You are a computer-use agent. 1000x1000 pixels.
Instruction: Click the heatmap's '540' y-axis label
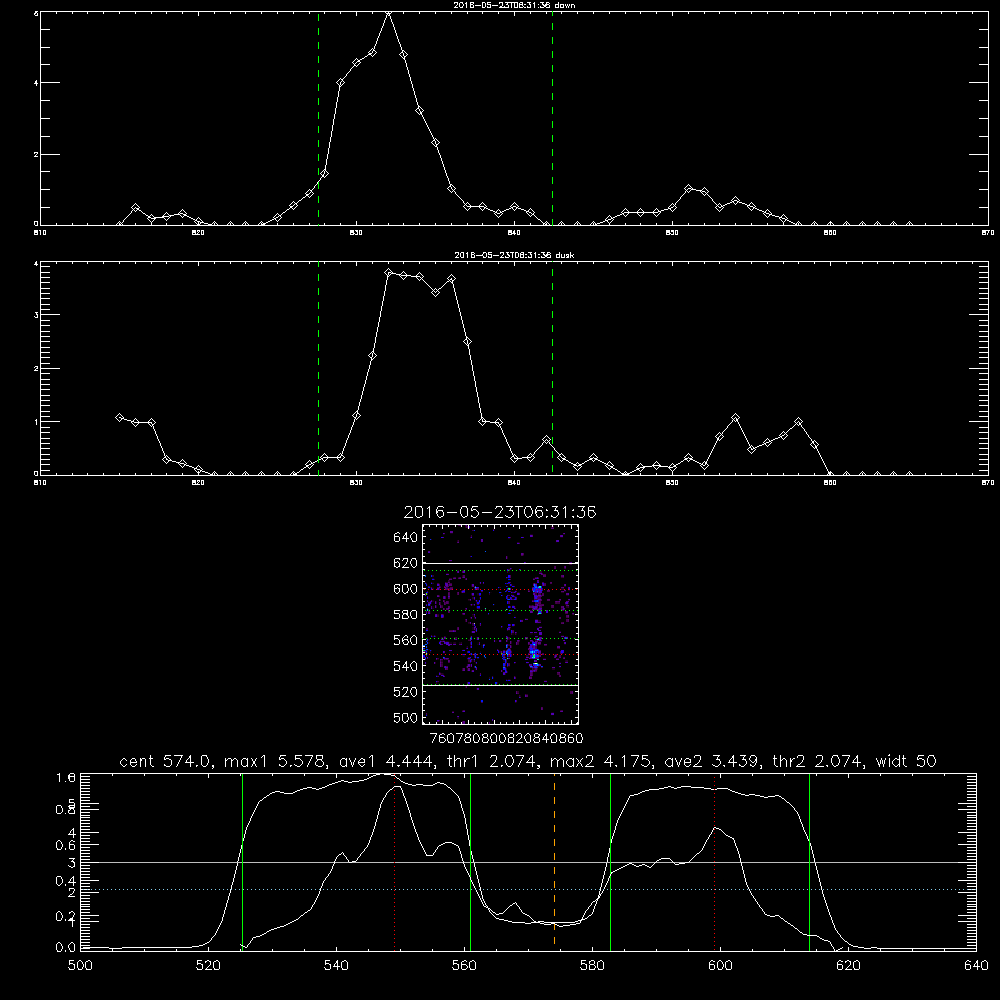click(x=406, y=666)
